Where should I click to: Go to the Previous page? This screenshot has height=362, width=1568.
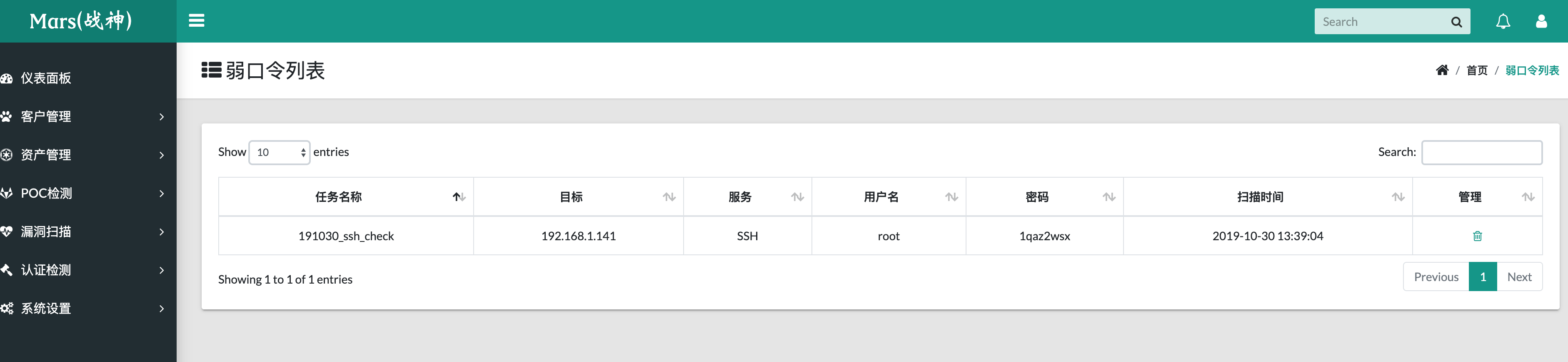click(1436, 277)
